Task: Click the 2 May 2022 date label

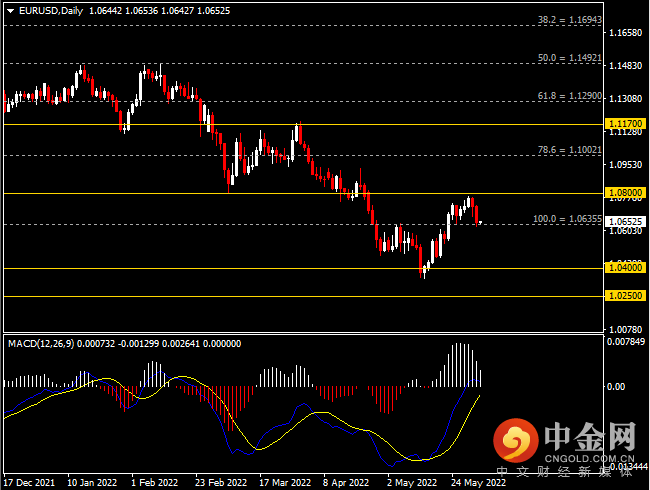Action: [x=412, y=483]
